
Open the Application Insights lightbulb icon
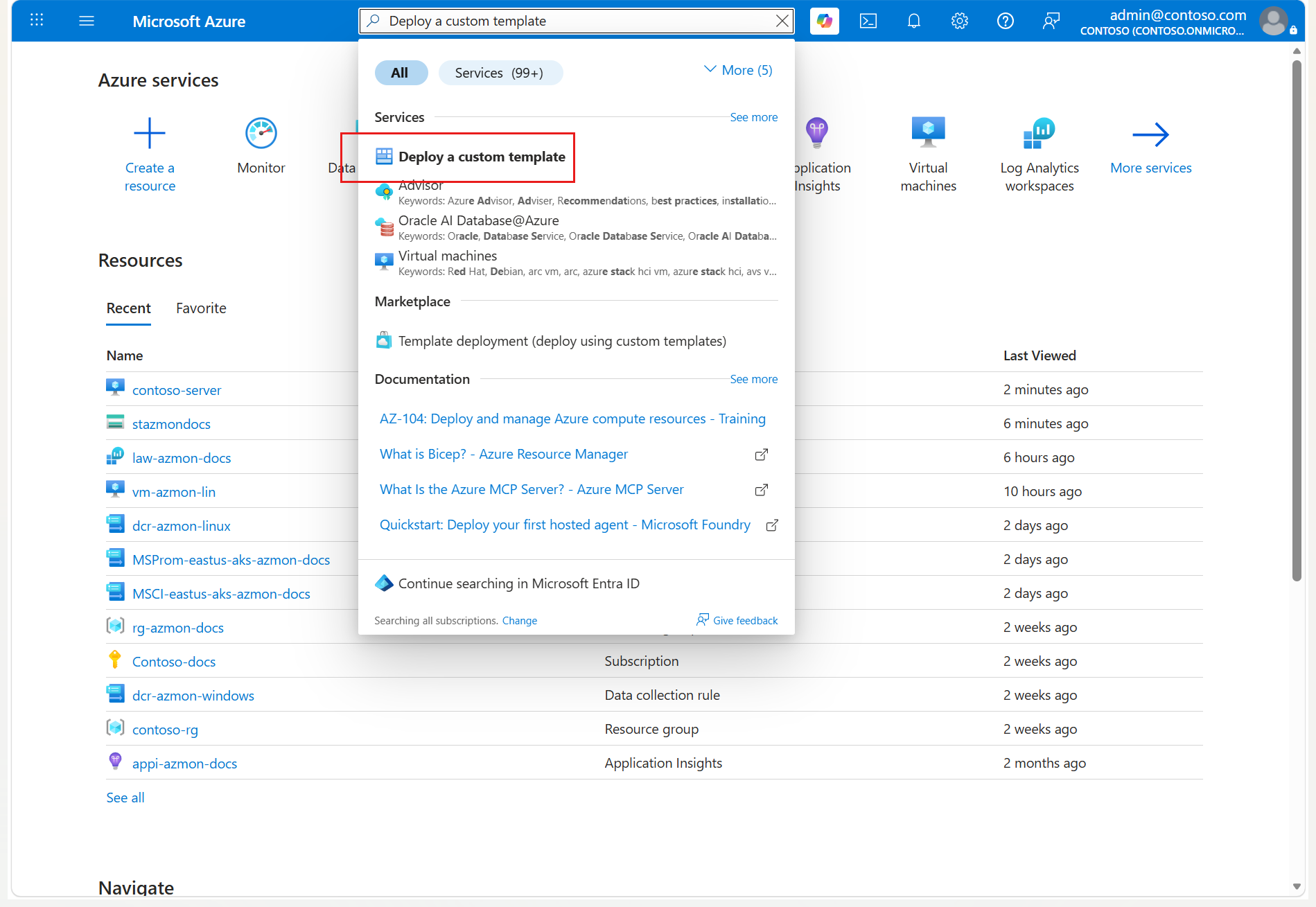click(817, 132)
